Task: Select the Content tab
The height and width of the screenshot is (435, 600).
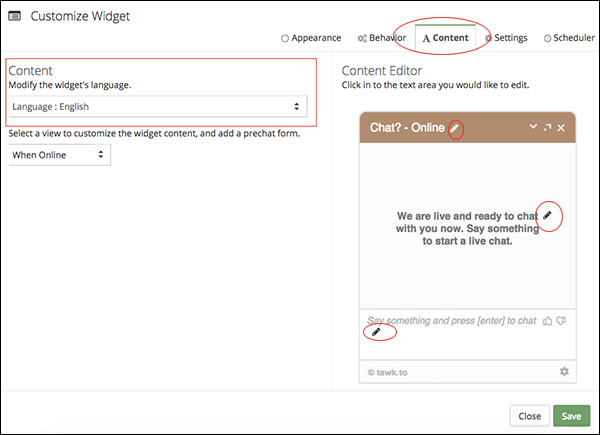Action: tap(445, 38)
